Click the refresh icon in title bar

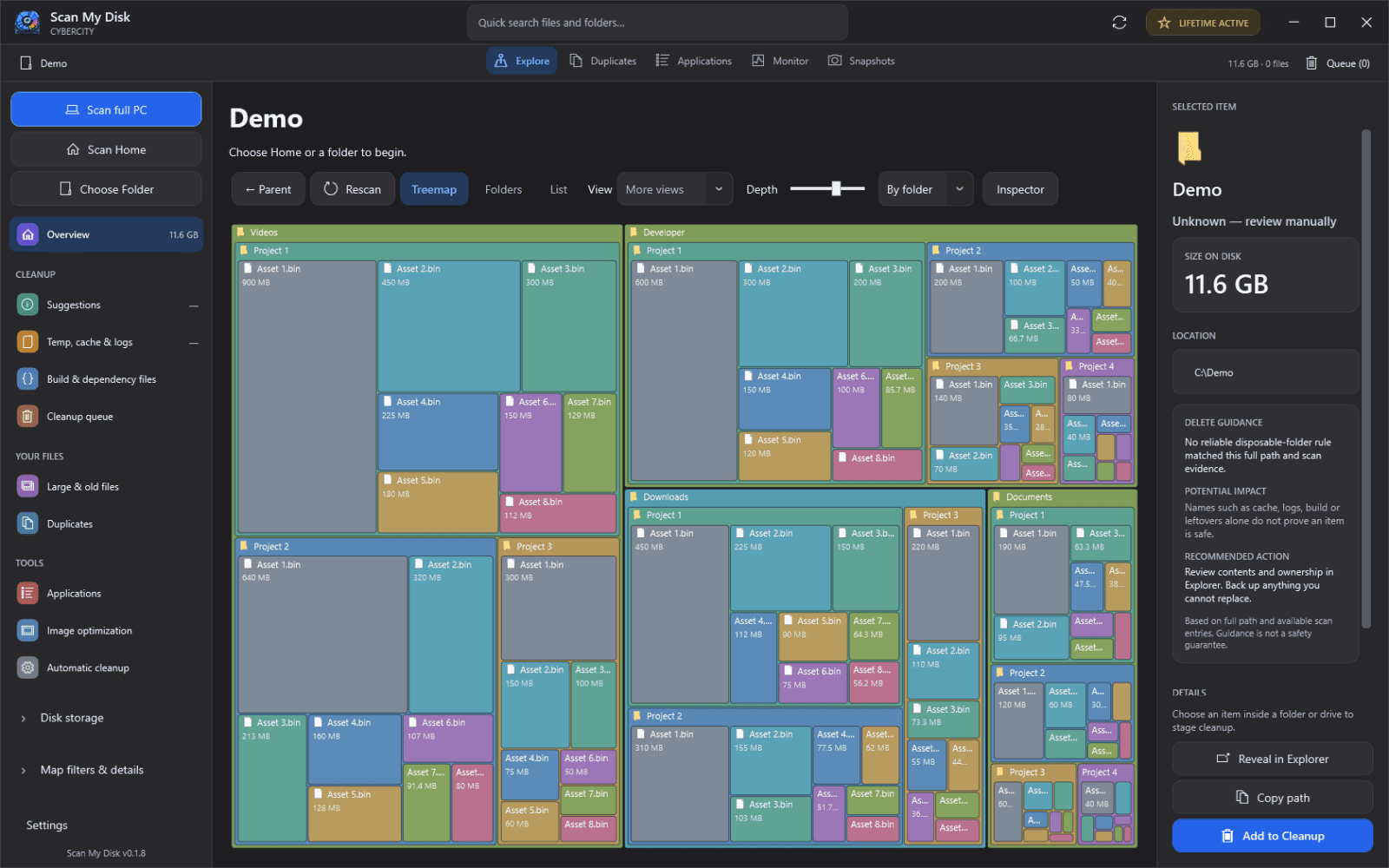point(1119,23)
